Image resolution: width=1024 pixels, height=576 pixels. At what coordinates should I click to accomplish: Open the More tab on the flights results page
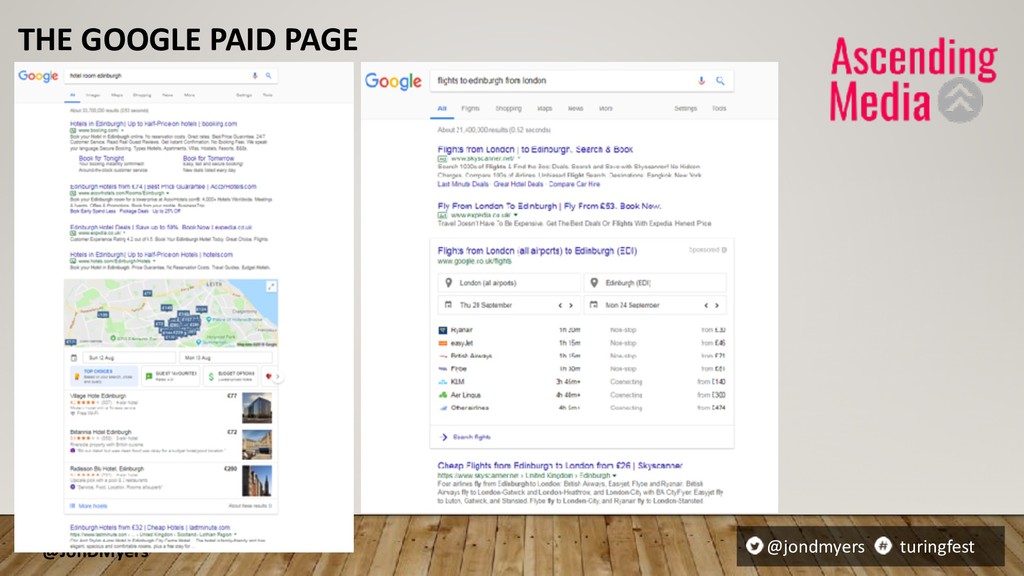606,108
